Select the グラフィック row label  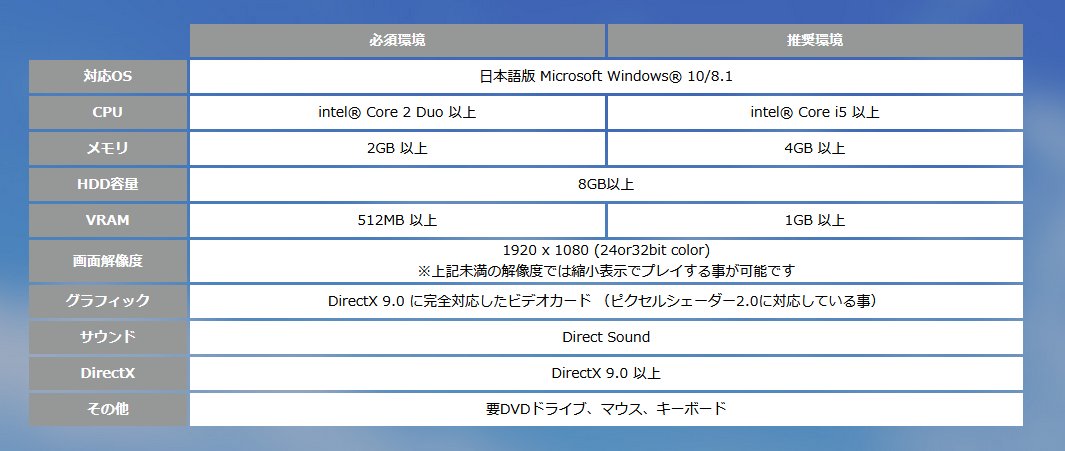pyautogui.click(x=108, y=302)
